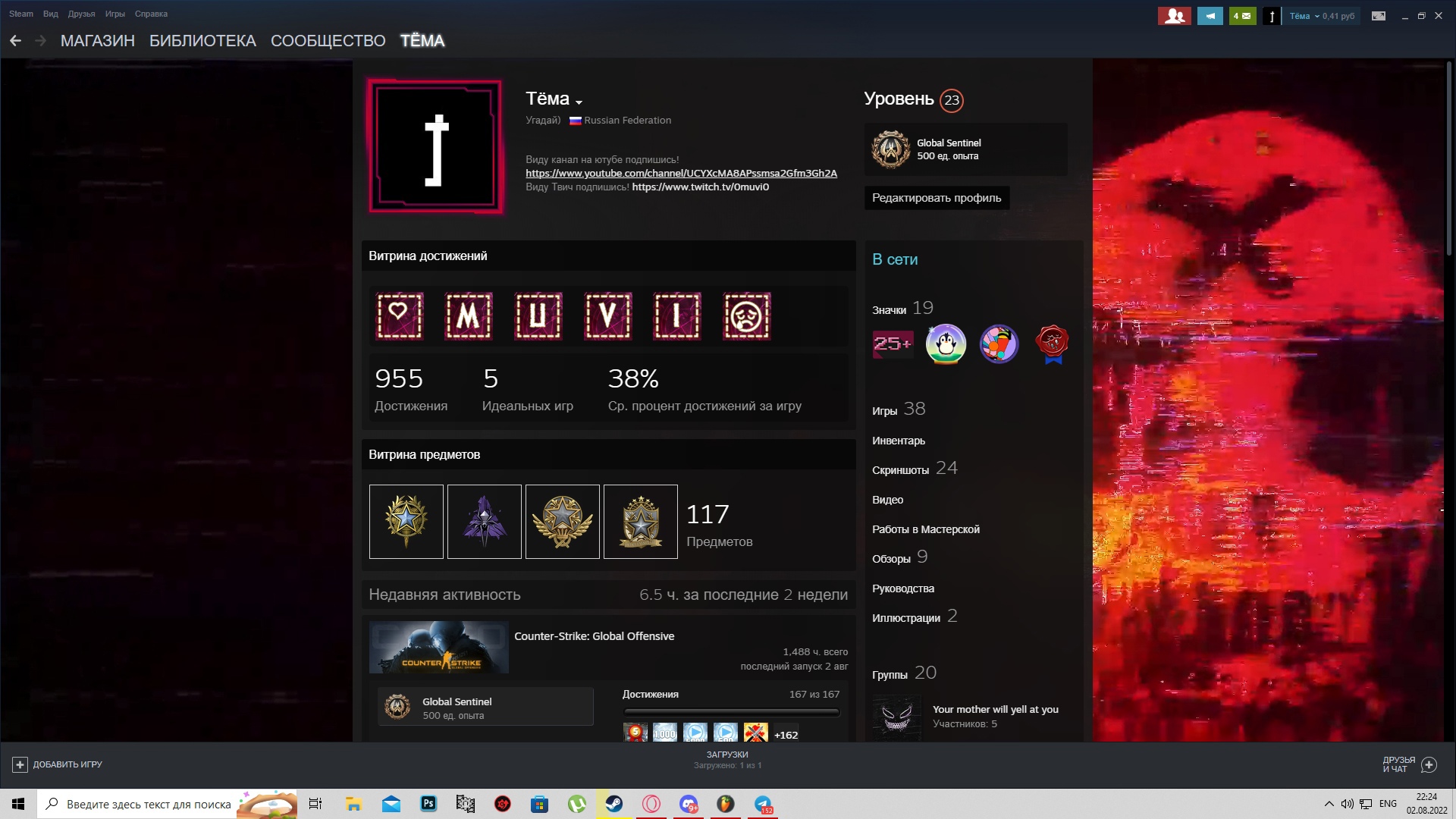1456x819 pixels.
Task: Open the Steam menu
Action: pyautogui.click(x=21, y=14)
